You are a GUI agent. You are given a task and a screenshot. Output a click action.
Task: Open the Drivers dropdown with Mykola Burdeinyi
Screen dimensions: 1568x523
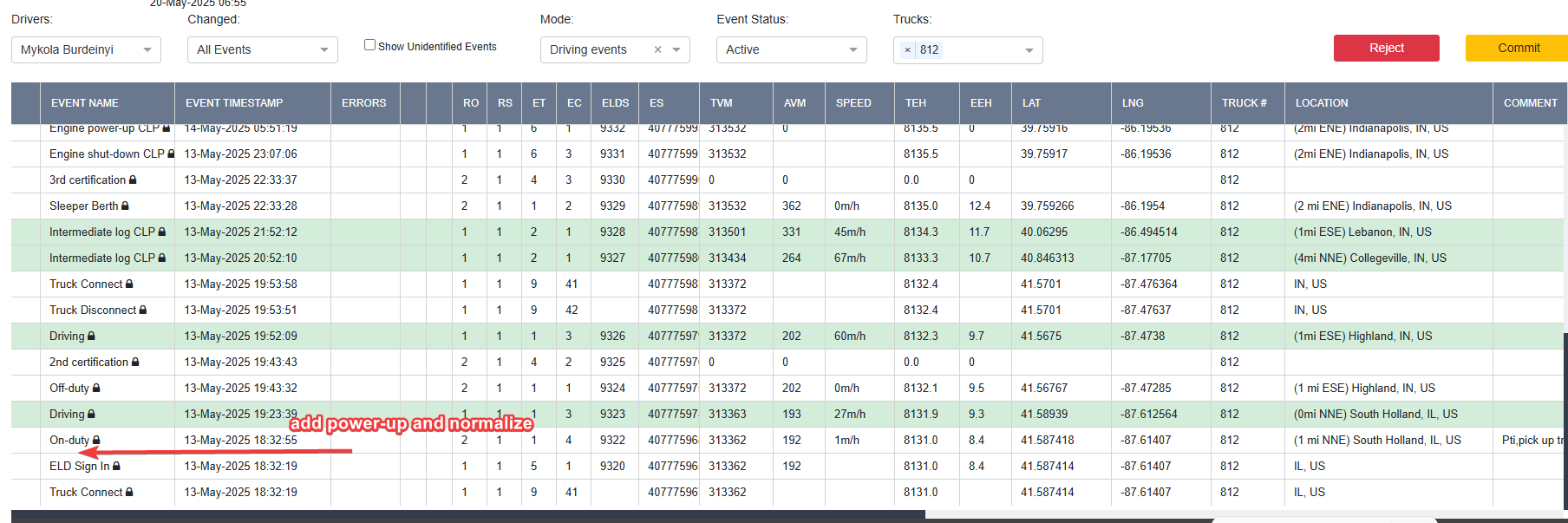(x=86, y=49)
